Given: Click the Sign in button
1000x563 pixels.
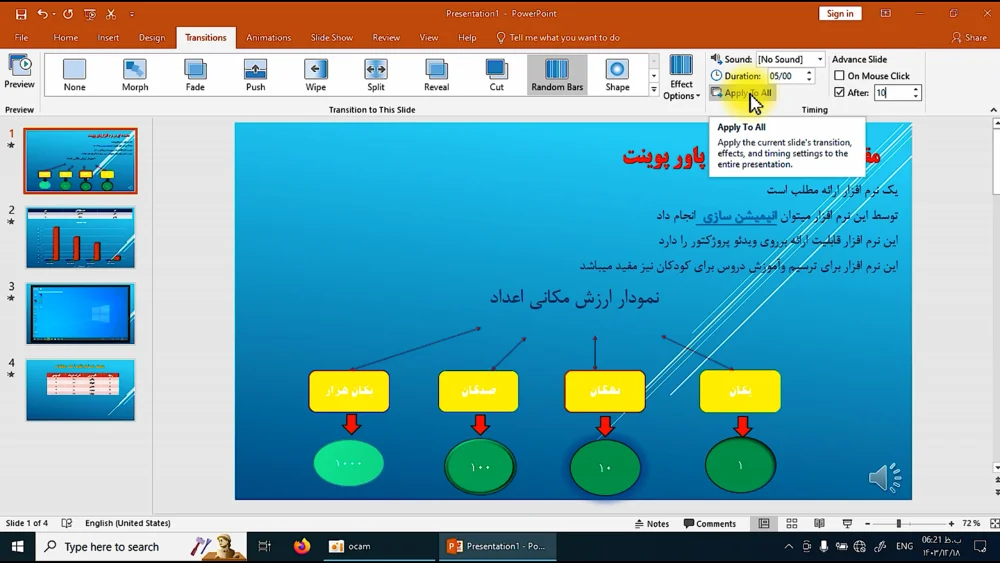Looking at the screenshot, I should tap(840, 13).
